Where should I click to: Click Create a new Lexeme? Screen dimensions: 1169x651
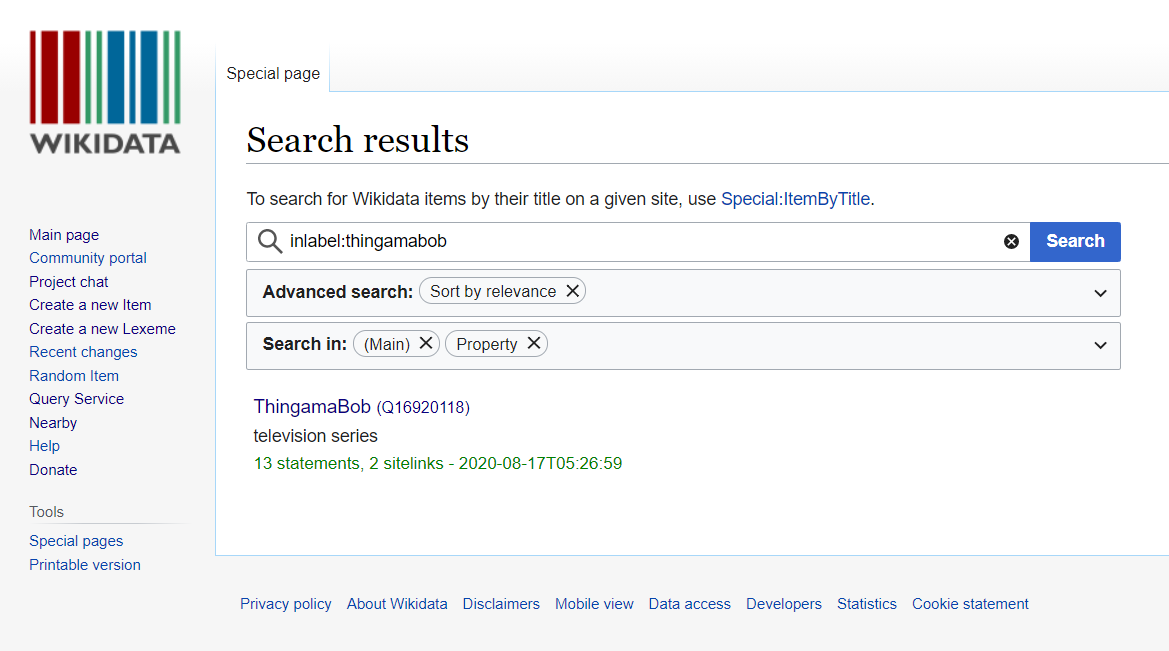click(102, 329)
